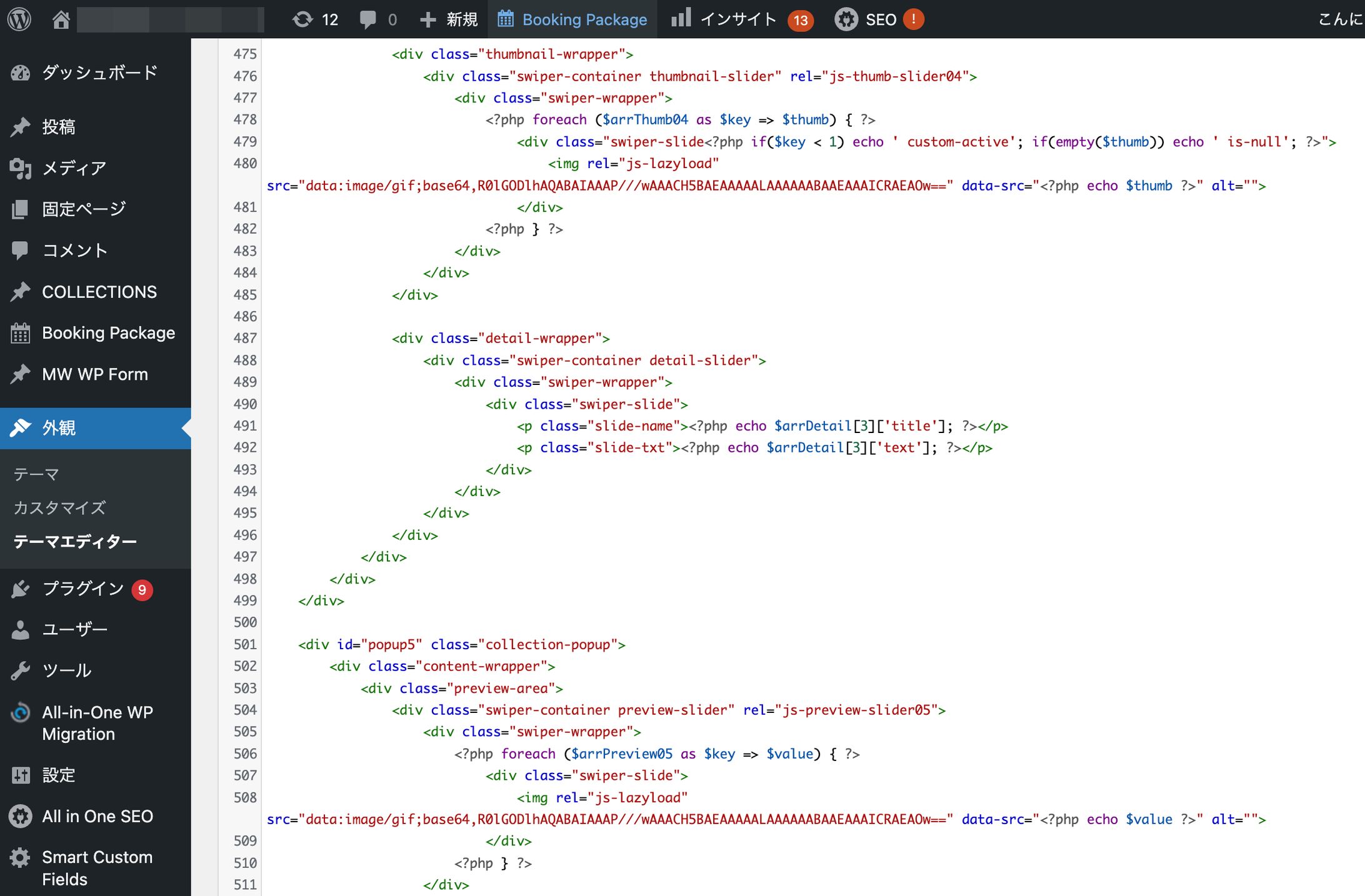Open カスタマイズ submenu link

coord(59,507)
